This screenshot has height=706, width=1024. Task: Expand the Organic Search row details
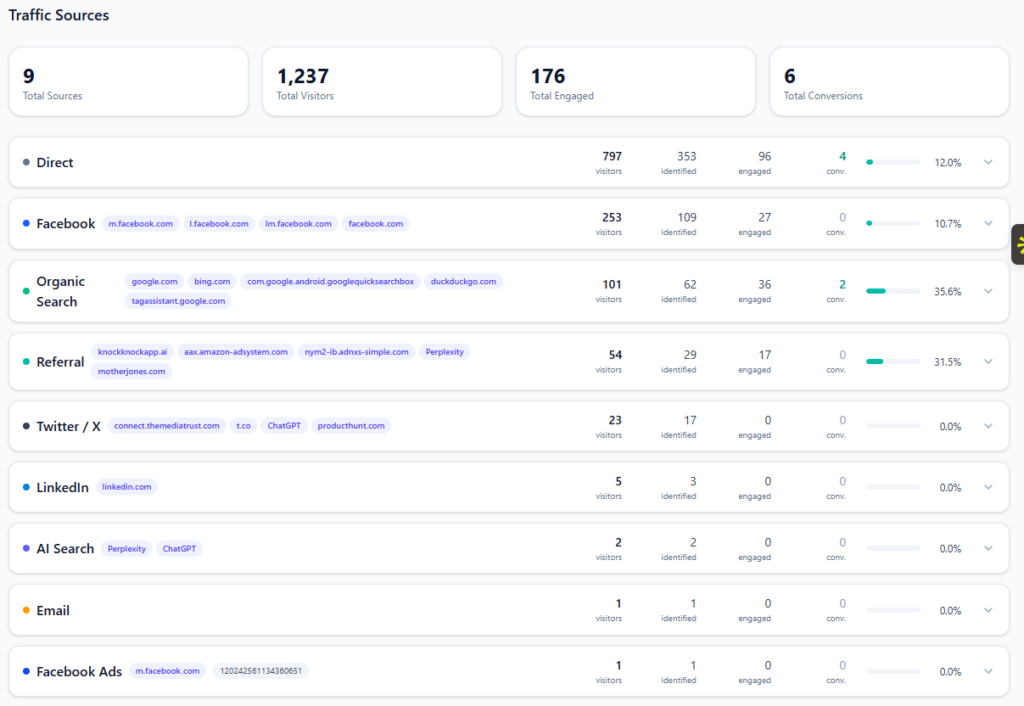pos(988,291)
